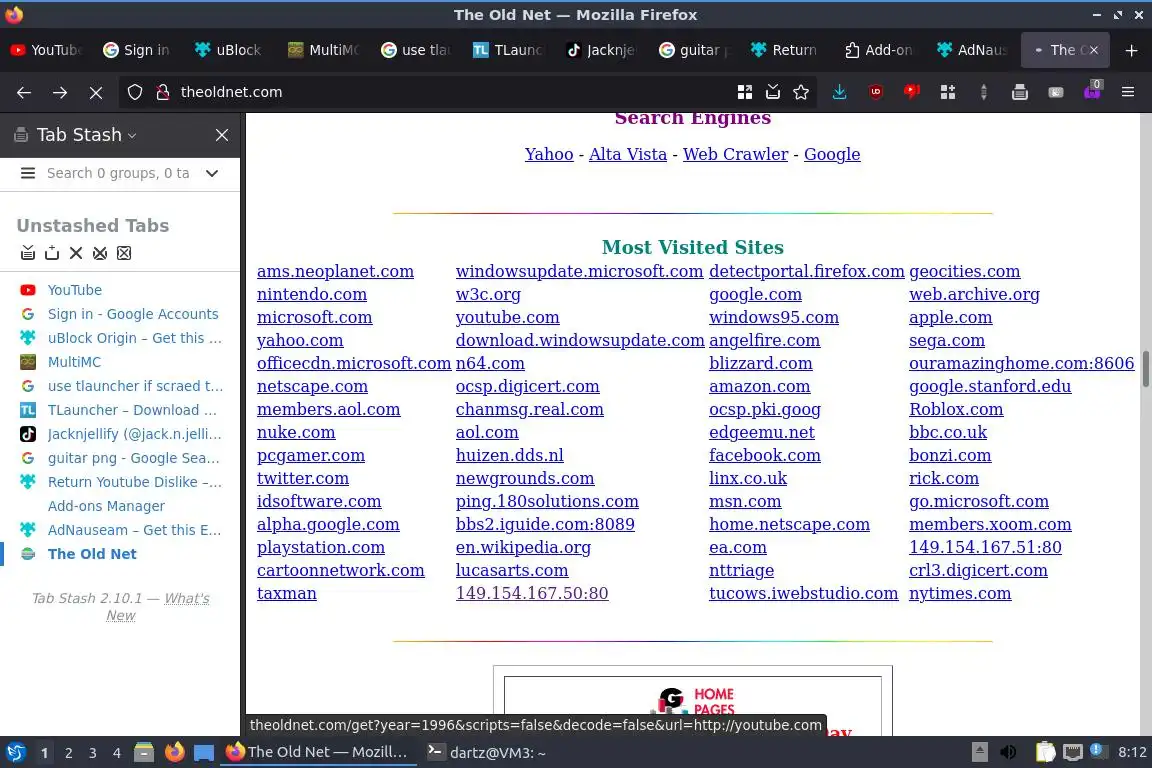Open the Yahoo search engine link
1152x768 pixels.
point(549,154)
